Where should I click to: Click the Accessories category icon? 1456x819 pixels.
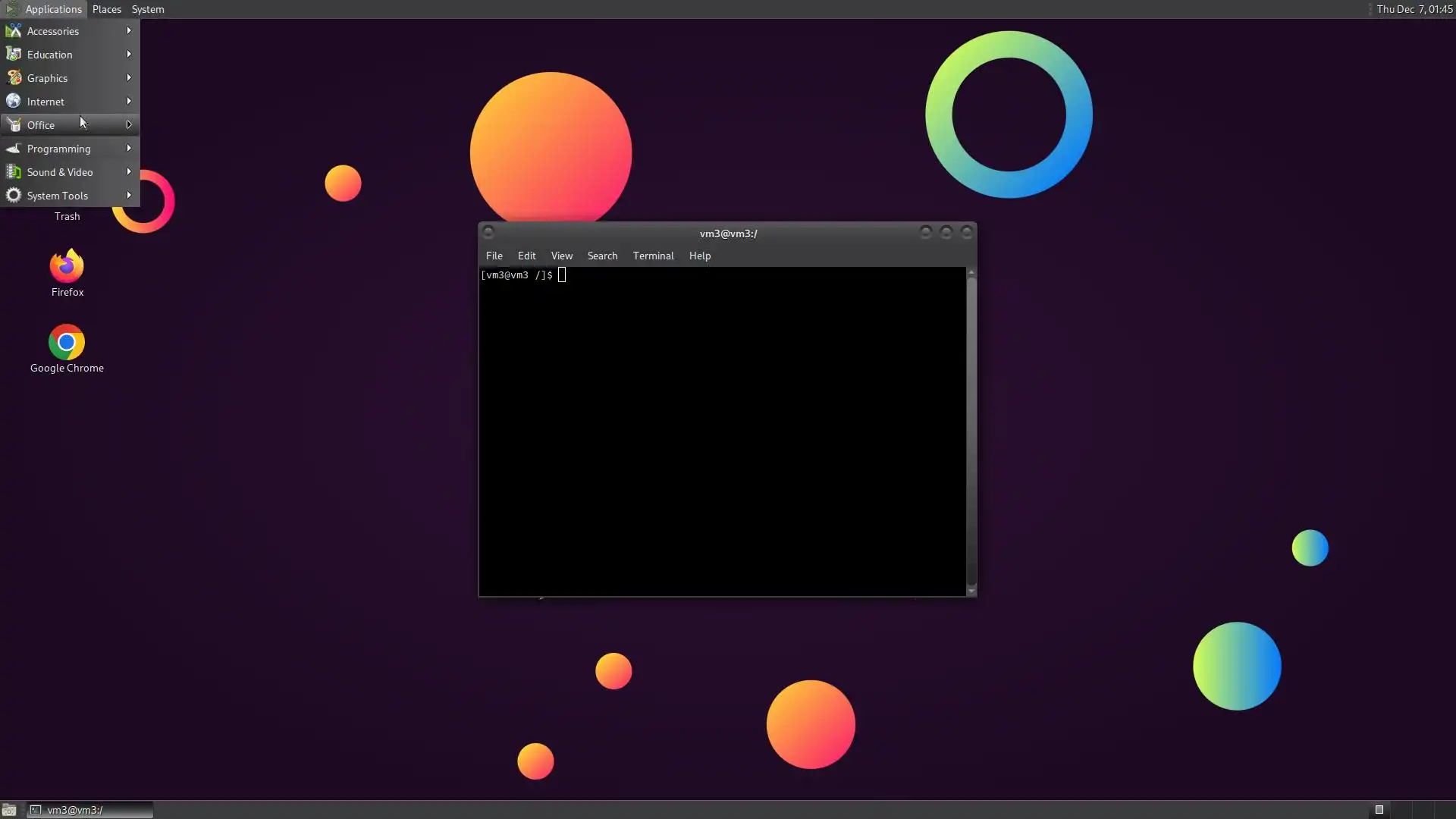(x=14, y=31)
